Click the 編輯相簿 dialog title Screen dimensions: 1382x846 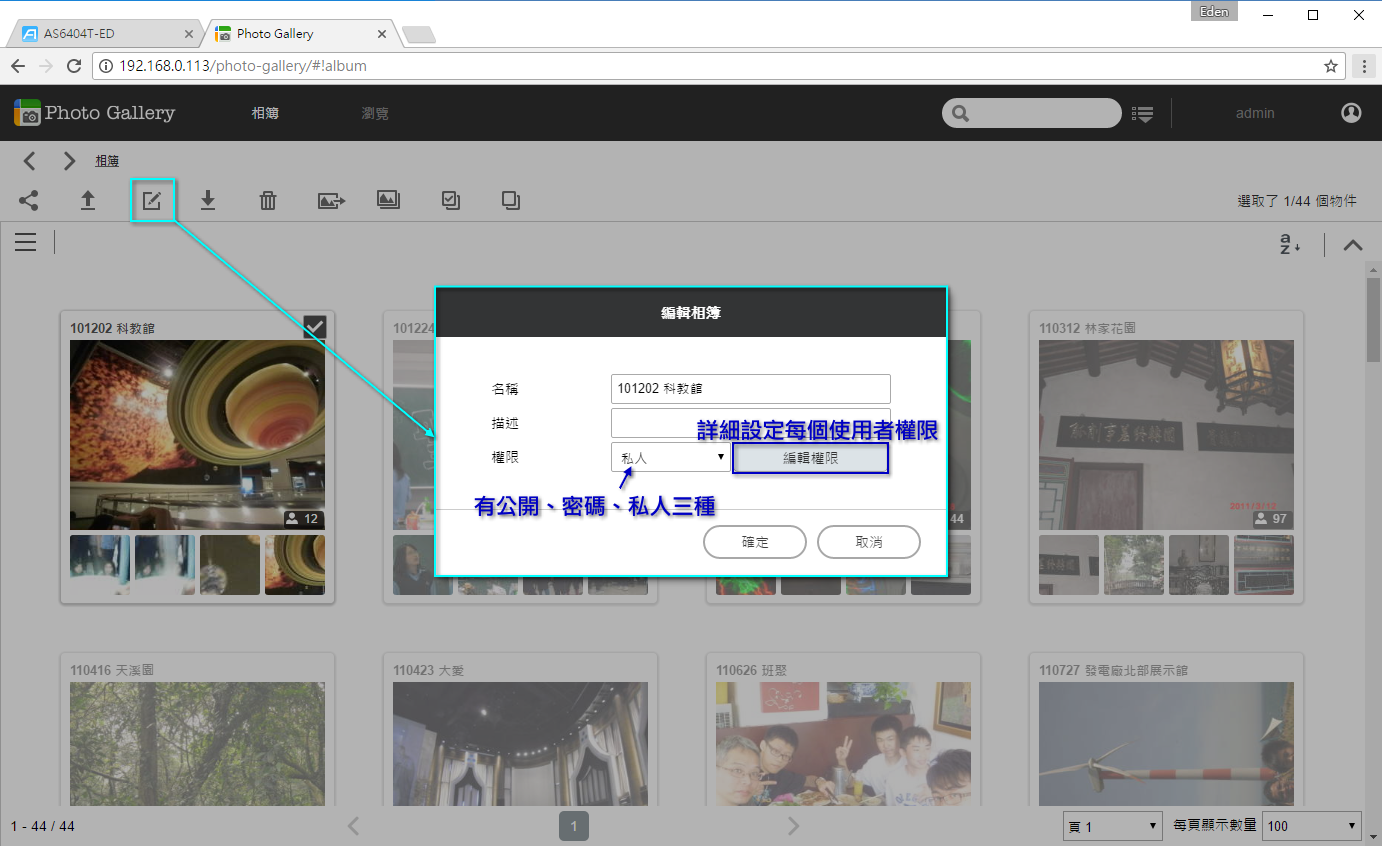point(691,313)
